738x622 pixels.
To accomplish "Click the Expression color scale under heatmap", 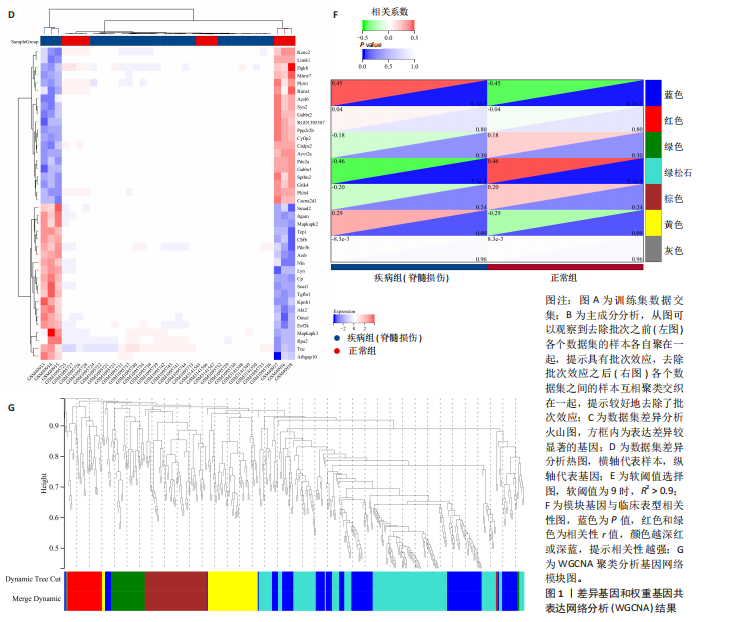I will [x=353, y=318].
